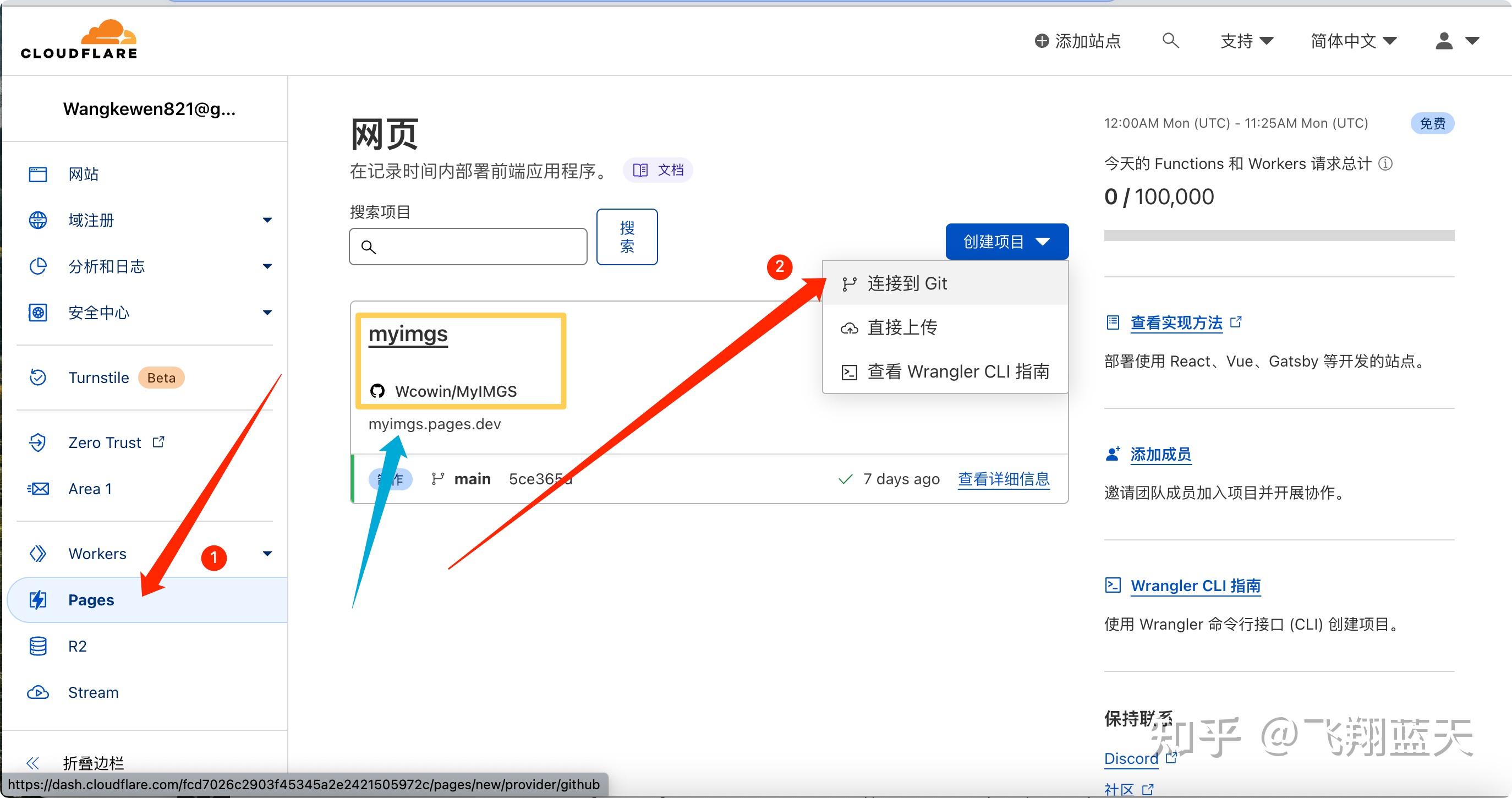The width and height of the screenshot is (1512, 798).
Task: Click the Pages lightning icon
Action: (38, 599)
